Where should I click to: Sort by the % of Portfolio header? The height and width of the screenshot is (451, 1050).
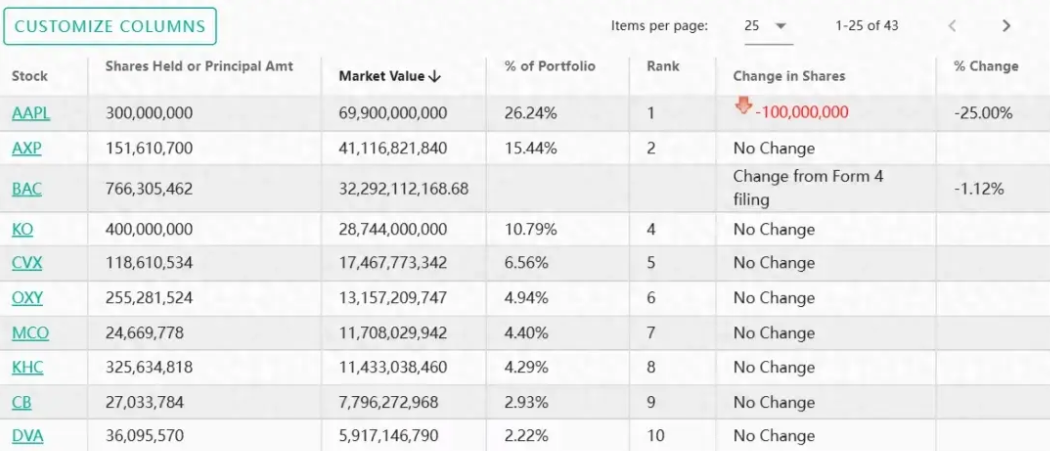550,66
